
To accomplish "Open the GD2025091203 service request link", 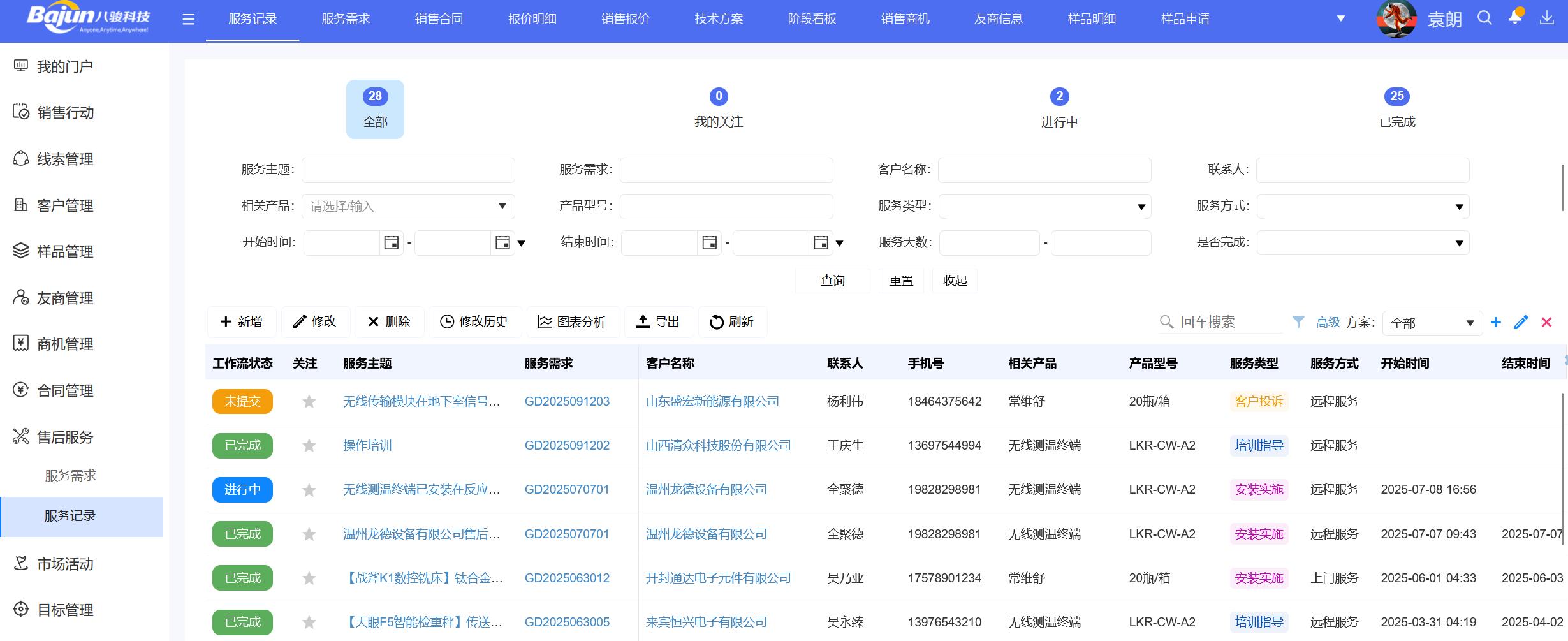I will tap(567, 401).
